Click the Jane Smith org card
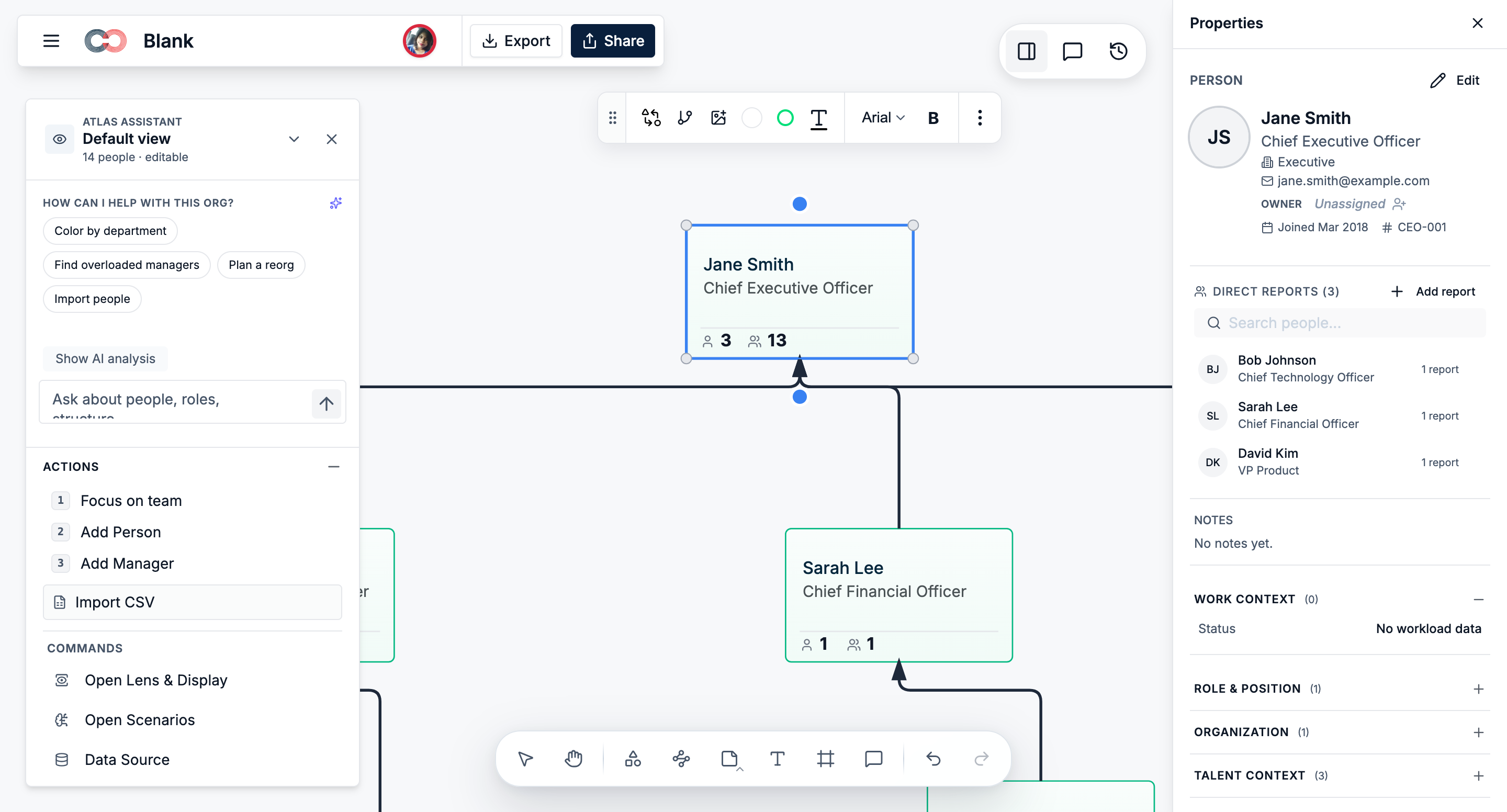 pos(799,292)
